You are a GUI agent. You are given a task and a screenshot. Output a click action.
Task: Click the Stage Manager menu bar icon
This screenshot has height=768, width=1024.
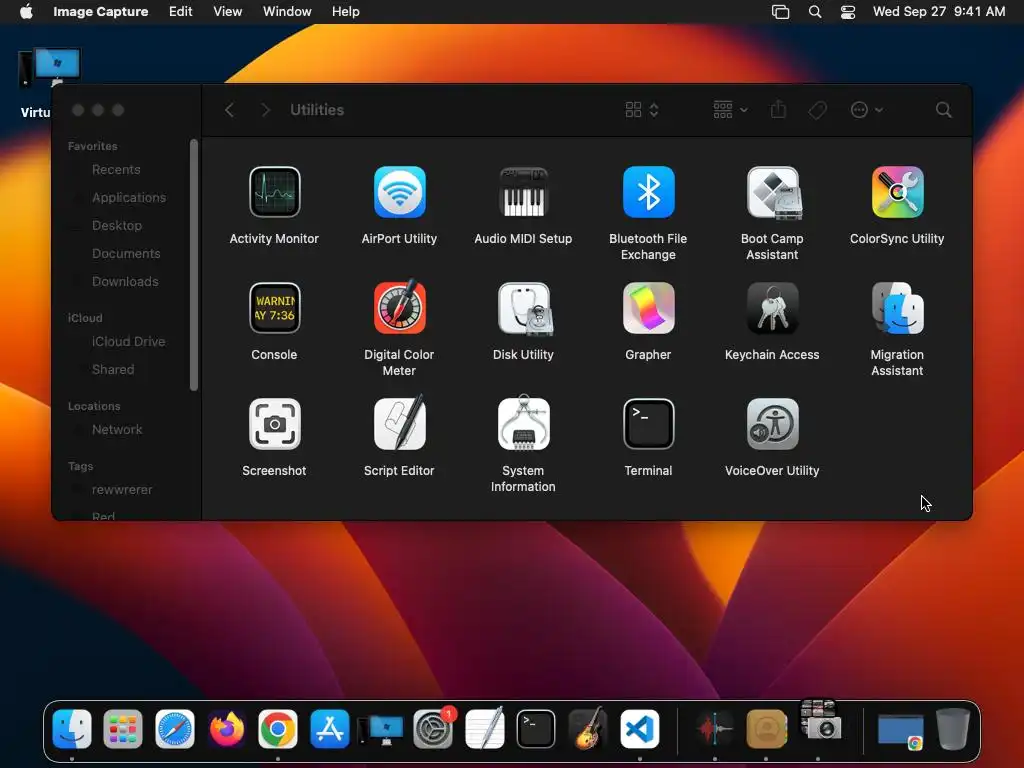pyautogui.click(x=780, y=12)
